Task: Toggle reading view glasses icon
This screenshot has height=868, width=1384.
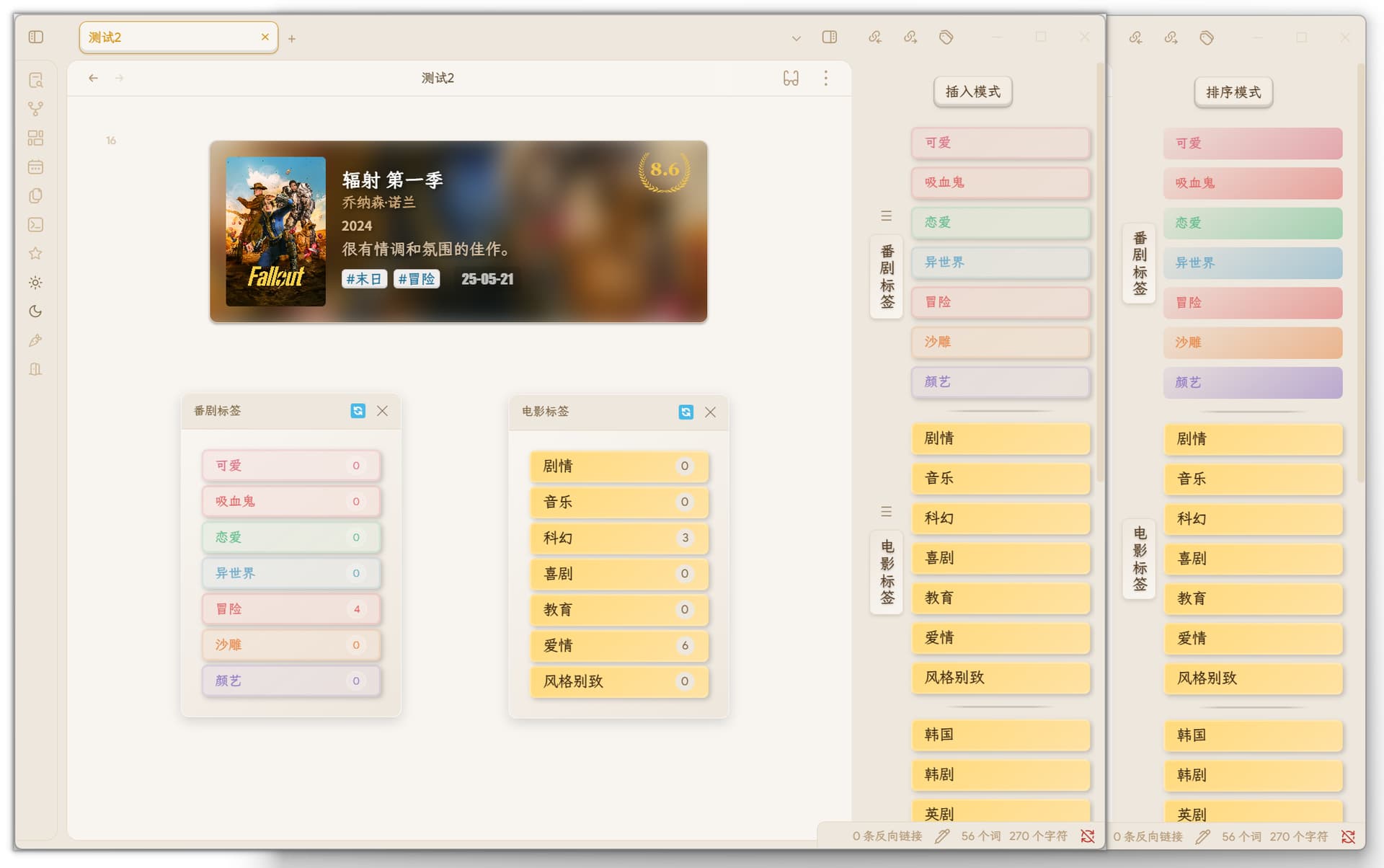Action: (x=791, y=78)
